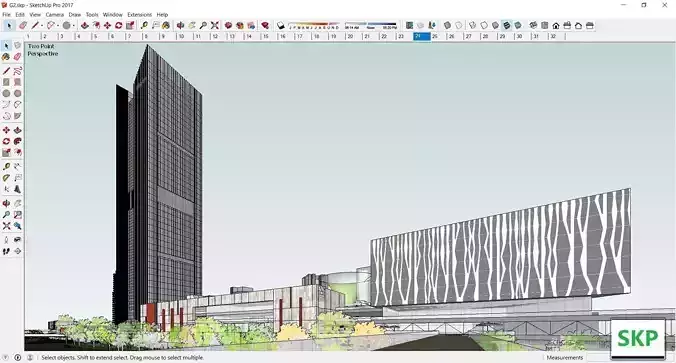This screenshot has height=363, width=676.
Task: Pick the Paint Bucket in the left tool palette
Action: 6,57
